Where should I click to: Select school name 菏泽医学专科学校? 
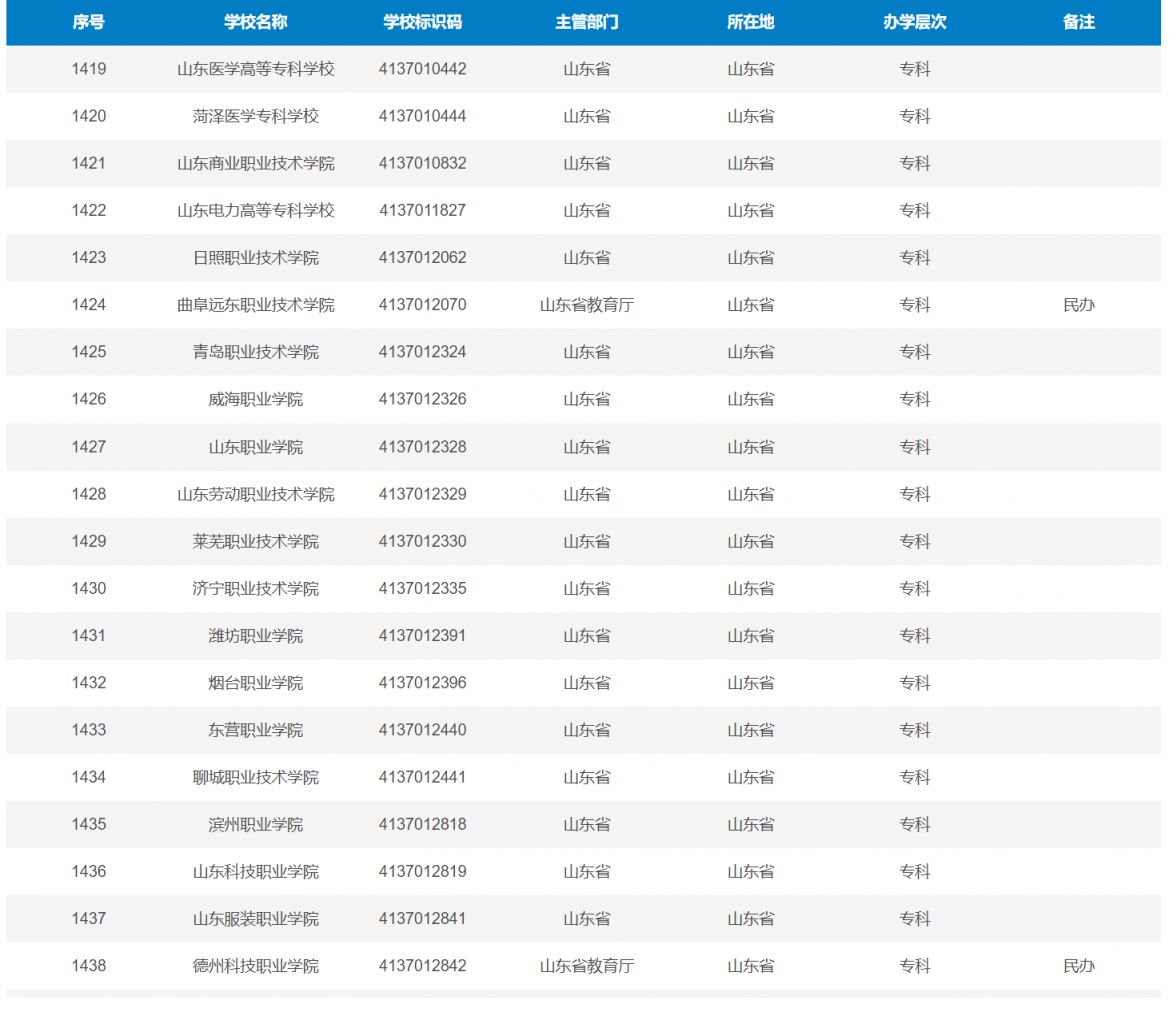pos(256,116)
